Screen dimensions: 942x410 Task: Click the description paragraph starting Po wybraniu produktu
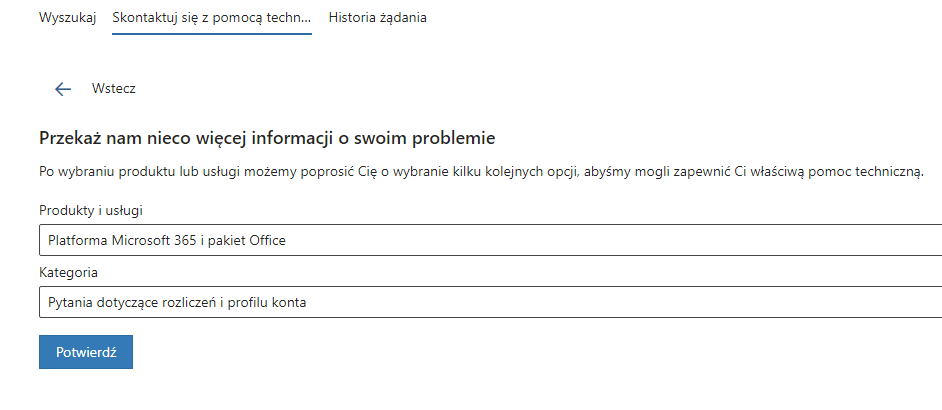tap(481, 172)
